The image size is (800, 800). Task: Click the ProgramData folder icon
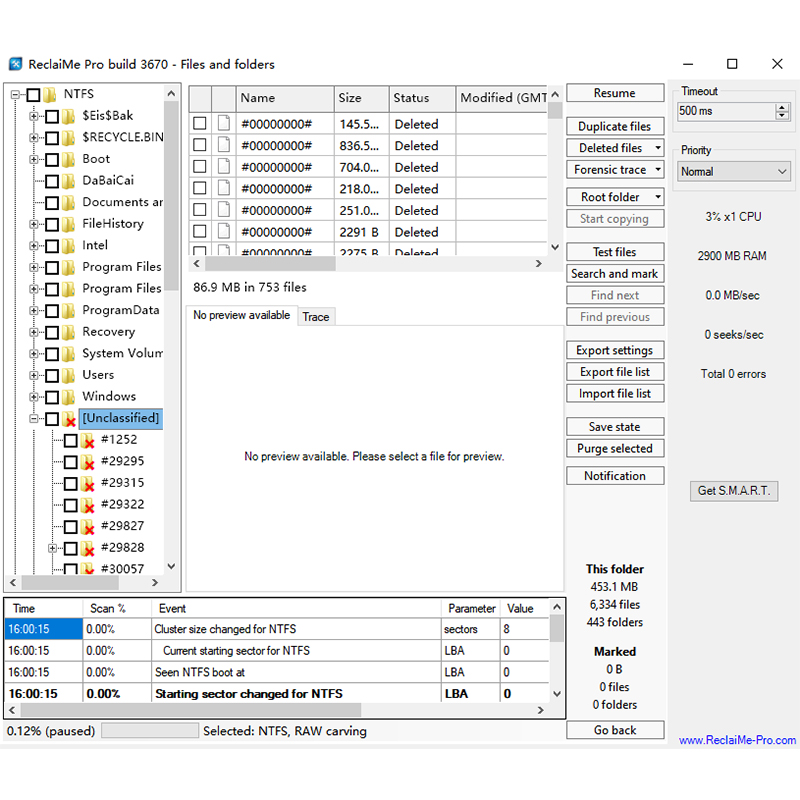[68, 311]
